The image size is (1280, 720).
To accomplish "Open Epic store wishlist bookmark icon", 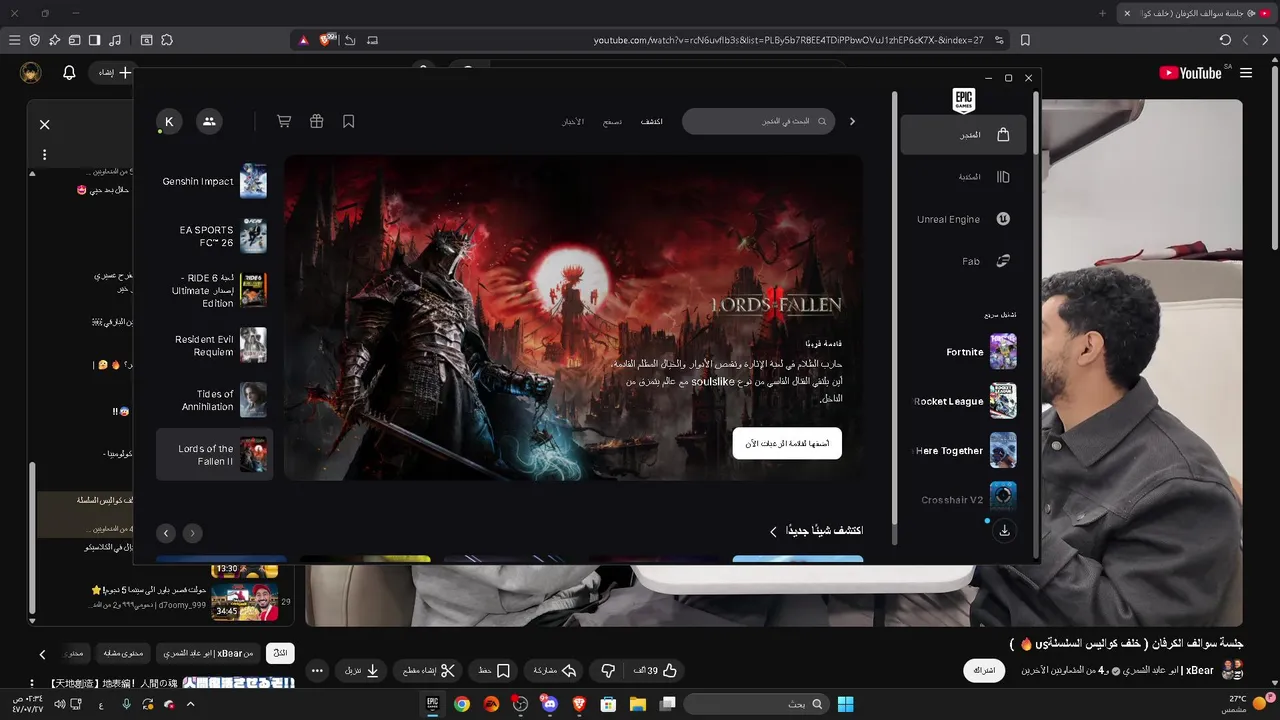I will (x=349, y=121).
